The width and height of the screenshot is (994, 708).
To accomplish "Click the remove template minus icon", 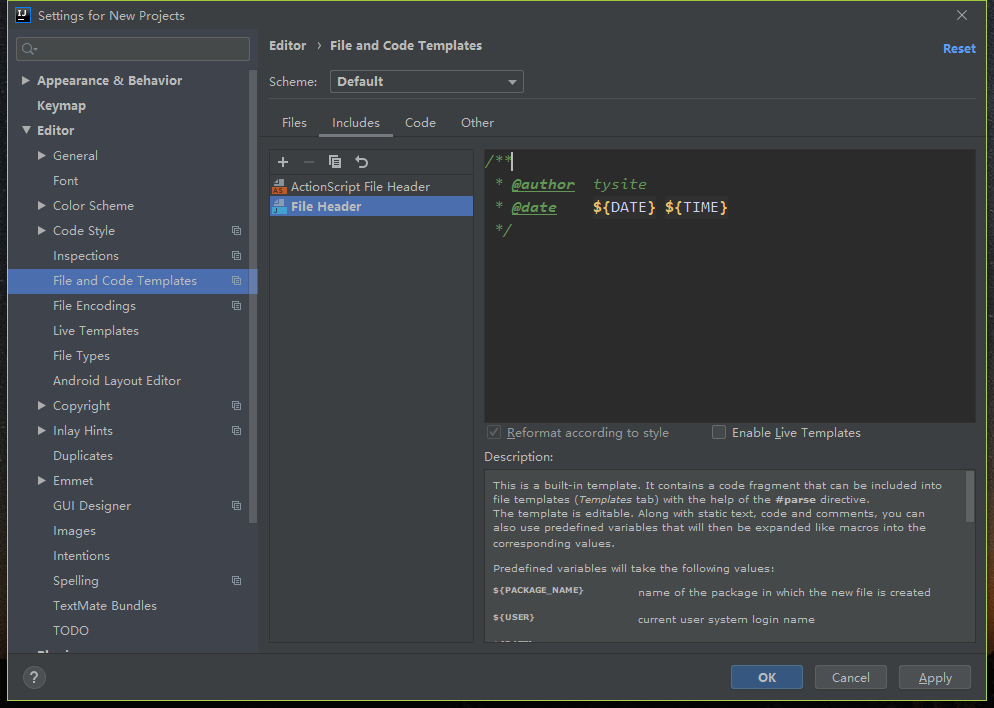I will tap(309, 162).
